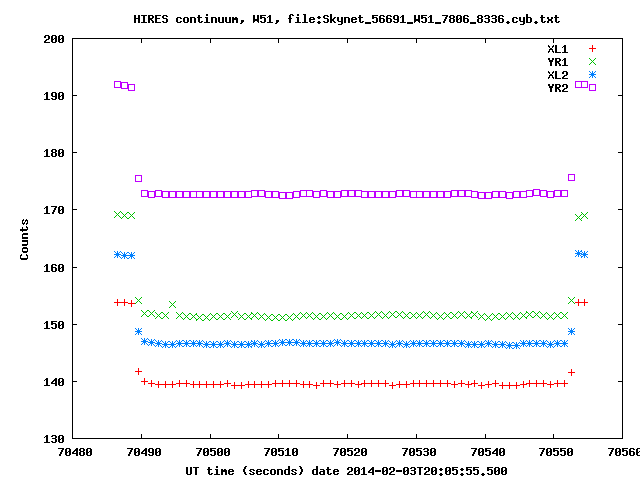Image resolution: width=640 pixels, height=480 pixels.
Task: Click the x-axis tick label 70530
Action: [419, 452]
